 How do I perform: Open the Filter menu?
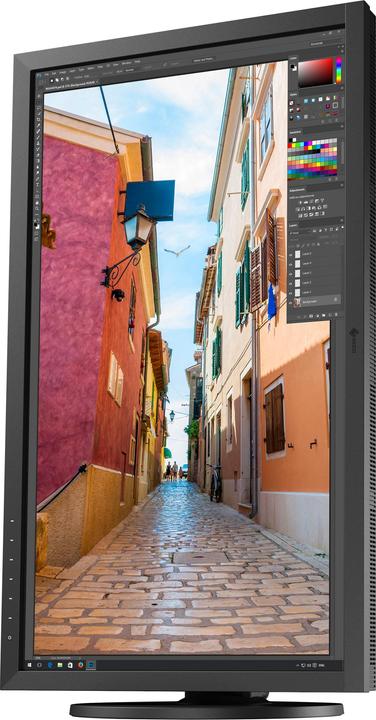(x=100, y=67)
